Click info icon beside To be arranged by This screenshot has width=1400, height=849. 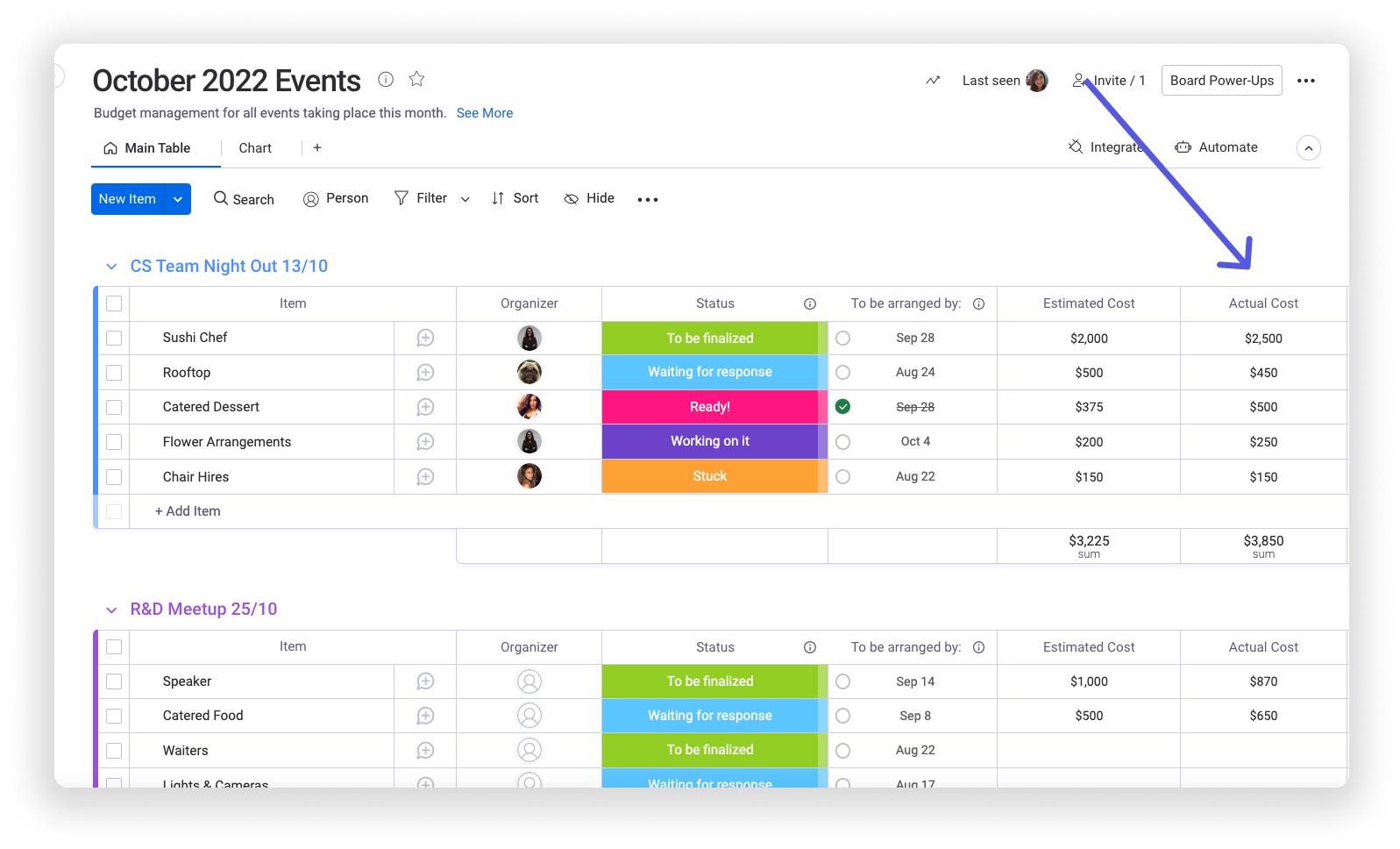[x=979, y=303]
